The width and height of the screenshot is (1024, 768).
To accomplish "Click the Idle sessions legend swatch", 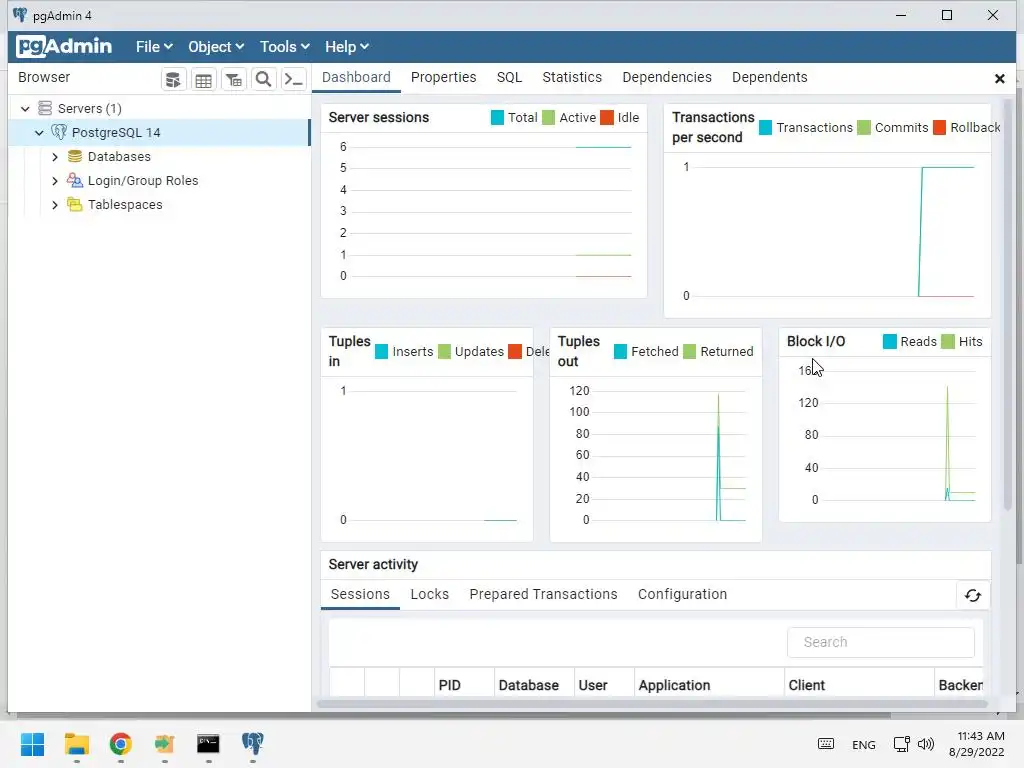I will [x=607, y=118].
